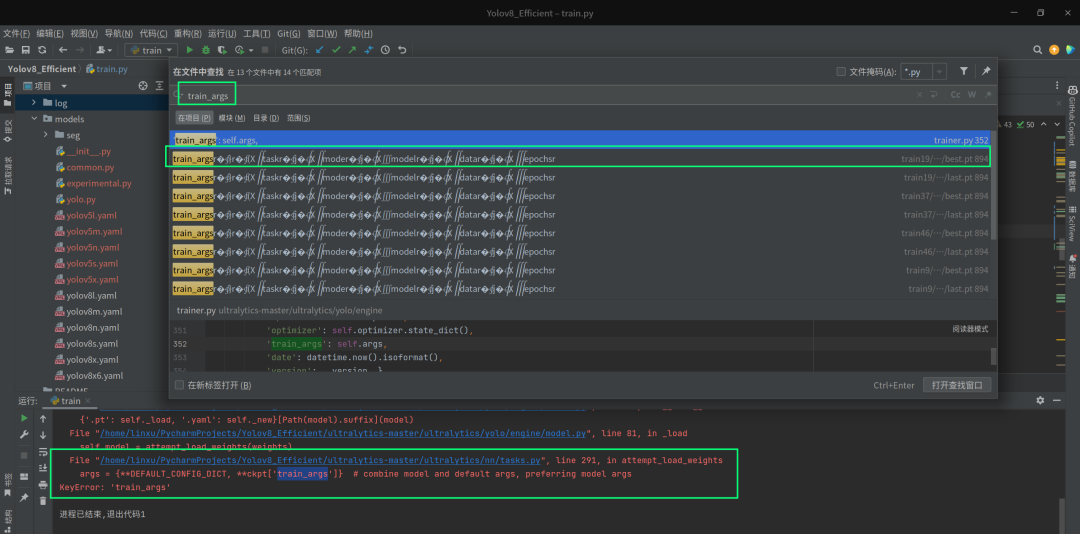
Task: Click the Reload from disk icon
Action: click(x=42, y=50)
